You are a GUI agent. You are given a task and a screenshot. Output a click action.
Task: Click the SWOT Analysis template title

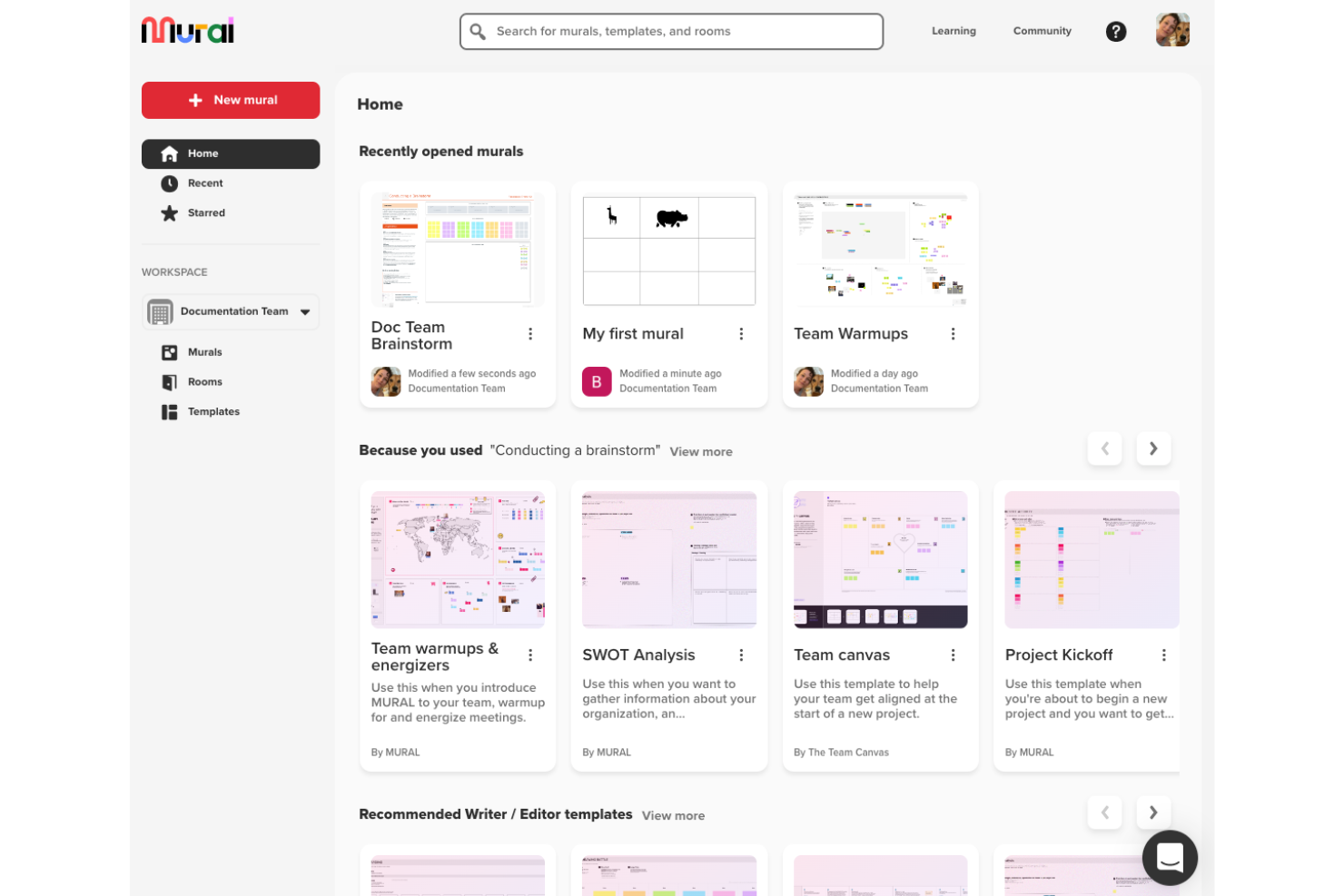638,655
